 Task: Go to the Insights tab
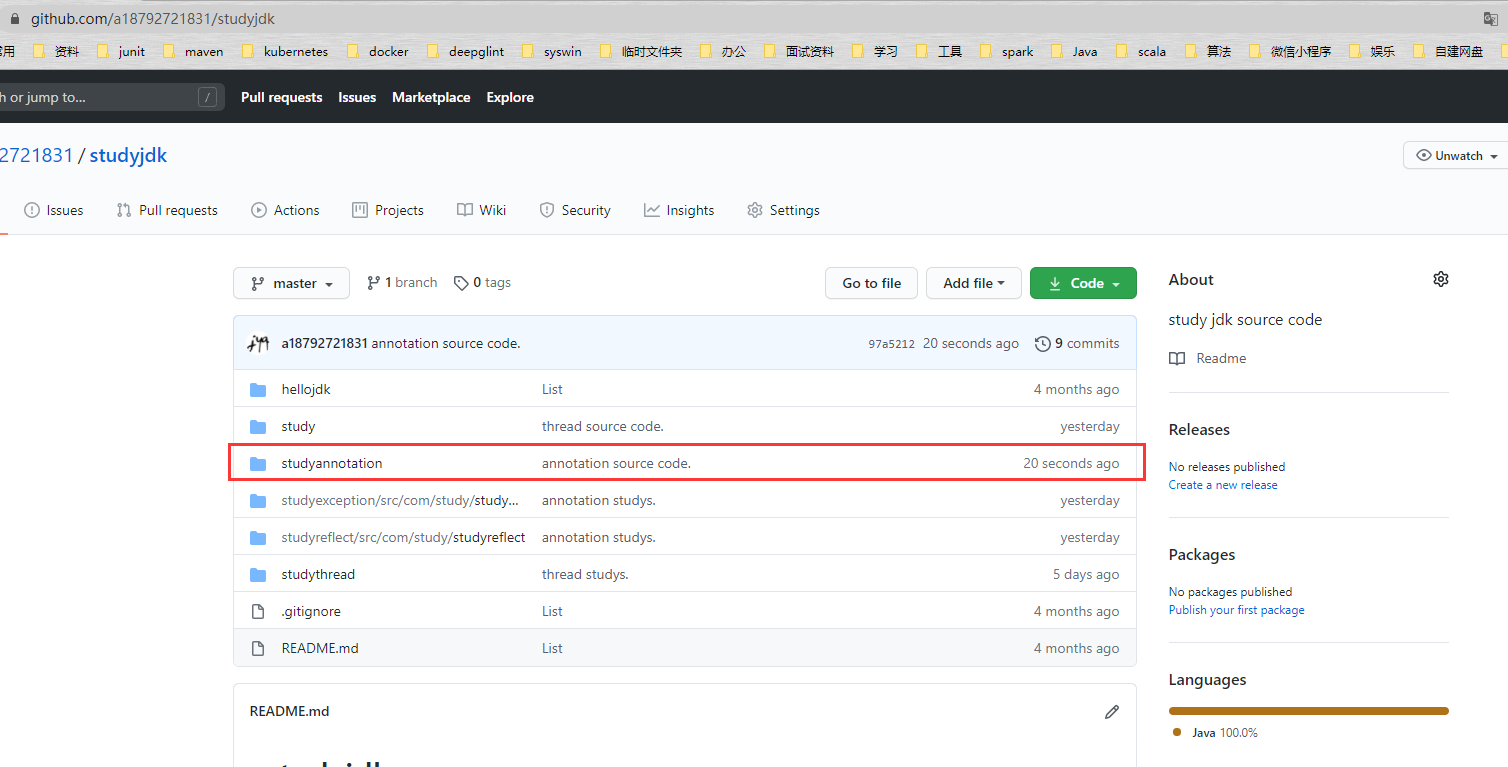click(x=679, y=211)
